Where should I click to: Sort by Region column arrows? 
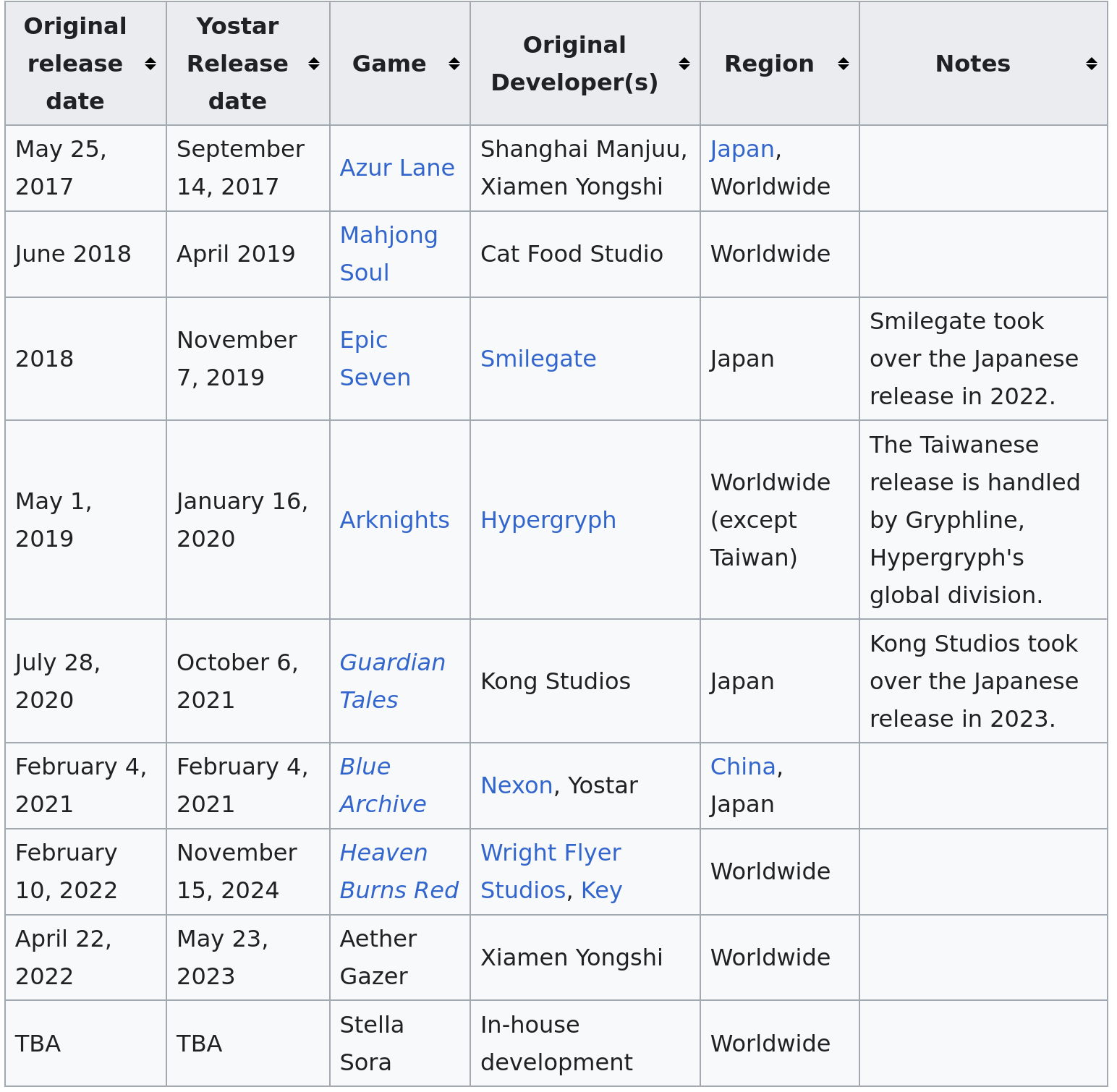pos(844,64)
